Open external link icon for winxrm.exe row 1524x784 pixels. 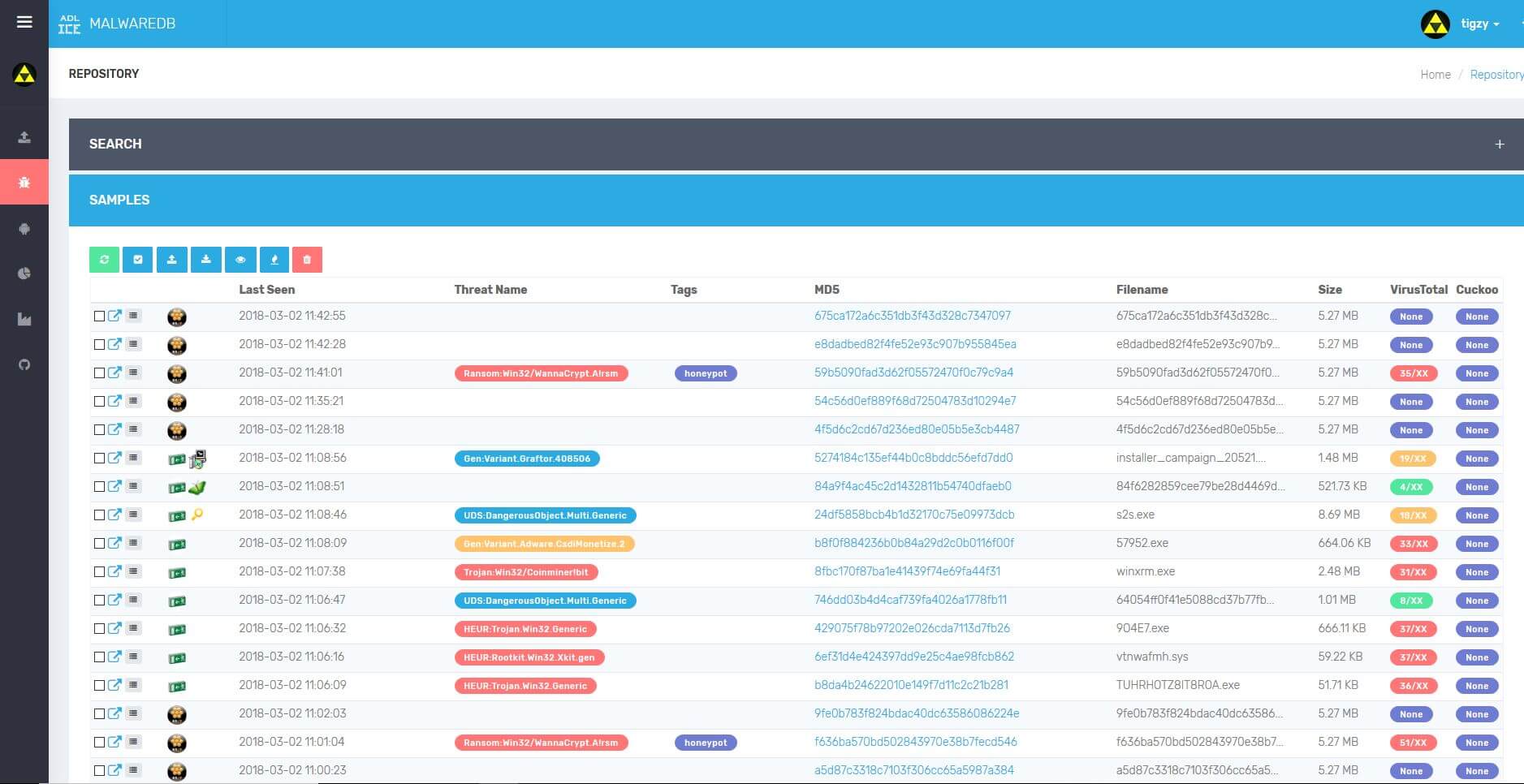(x=114, y=571)
